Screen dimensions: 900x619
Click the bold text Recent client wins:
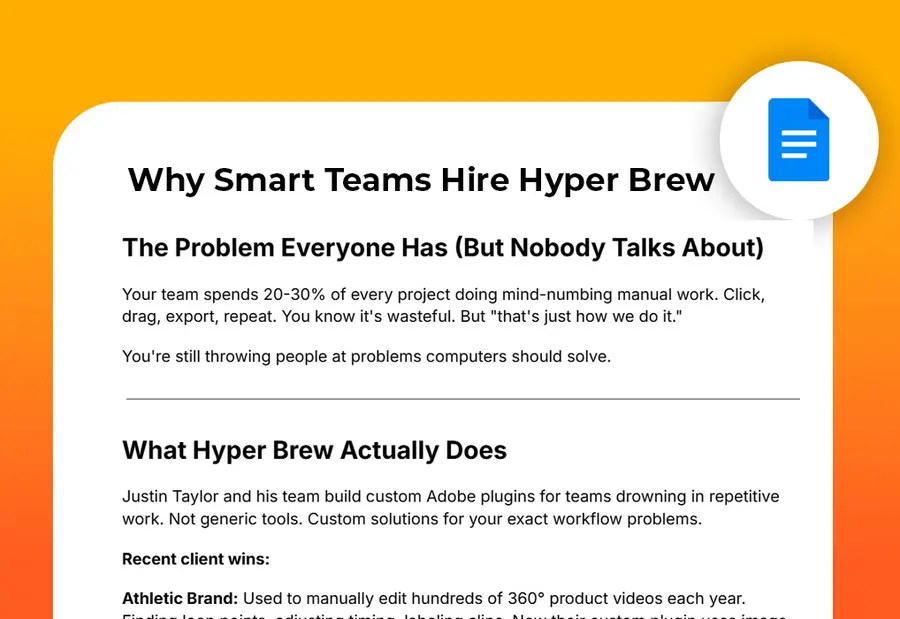click(196, 559)
